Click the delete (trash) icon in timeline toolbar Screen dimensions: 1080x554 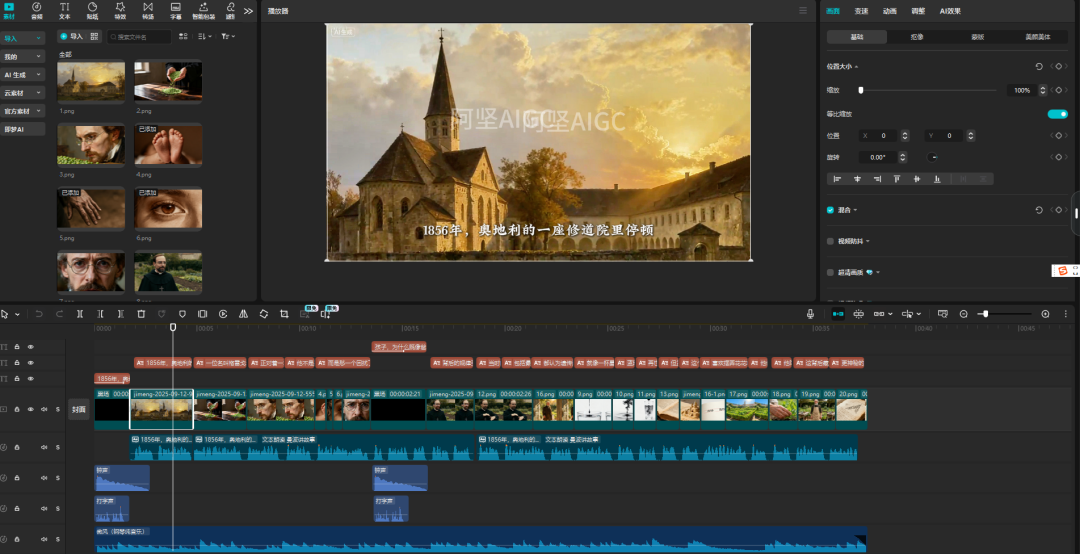pos(141,314)
